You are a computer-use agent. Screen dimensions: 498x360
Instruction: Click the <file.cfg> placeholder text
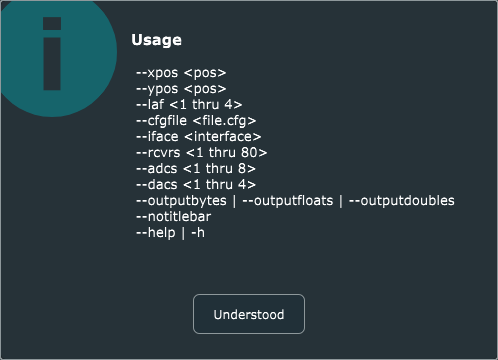[x=225, y=121]
